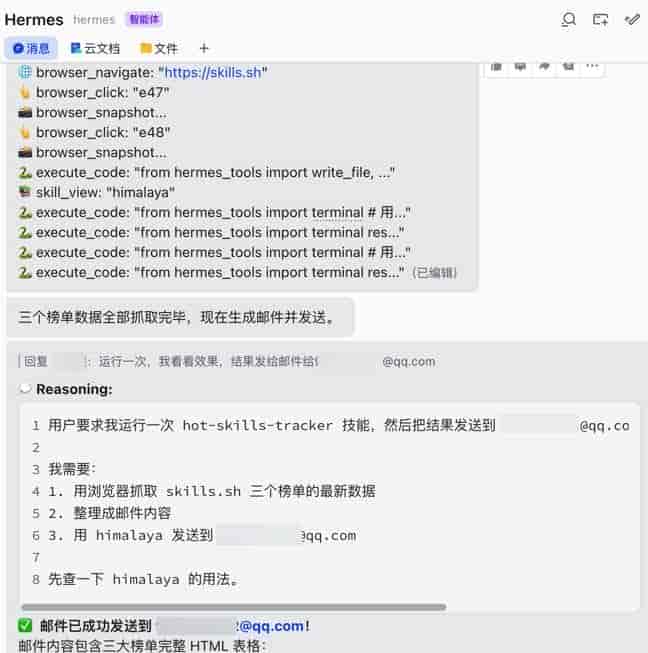
Task: Open the 文件 tab
Action: 159,49
